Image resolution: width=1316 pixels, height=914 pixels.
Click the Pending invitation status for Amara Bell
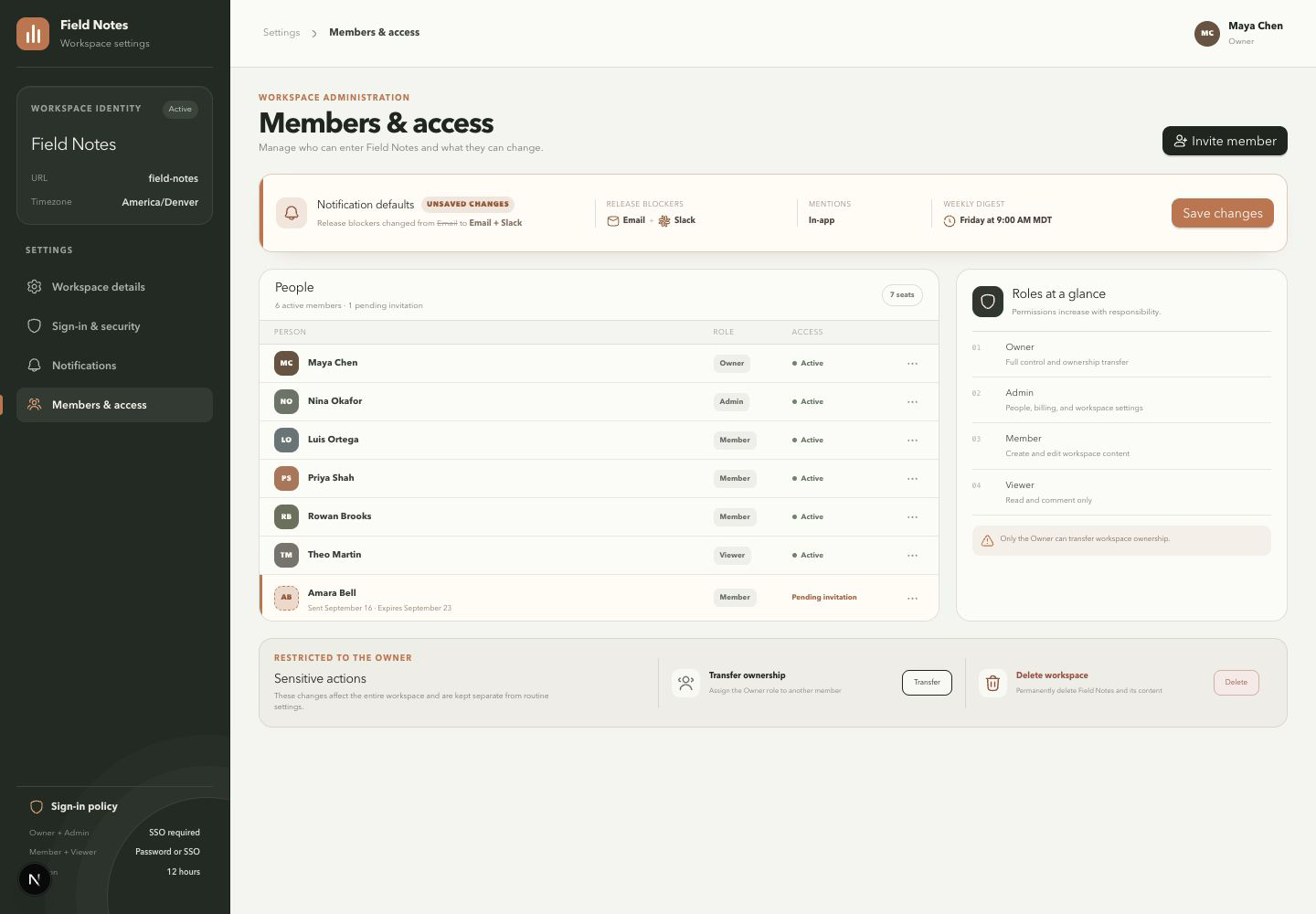coord(824,598)
